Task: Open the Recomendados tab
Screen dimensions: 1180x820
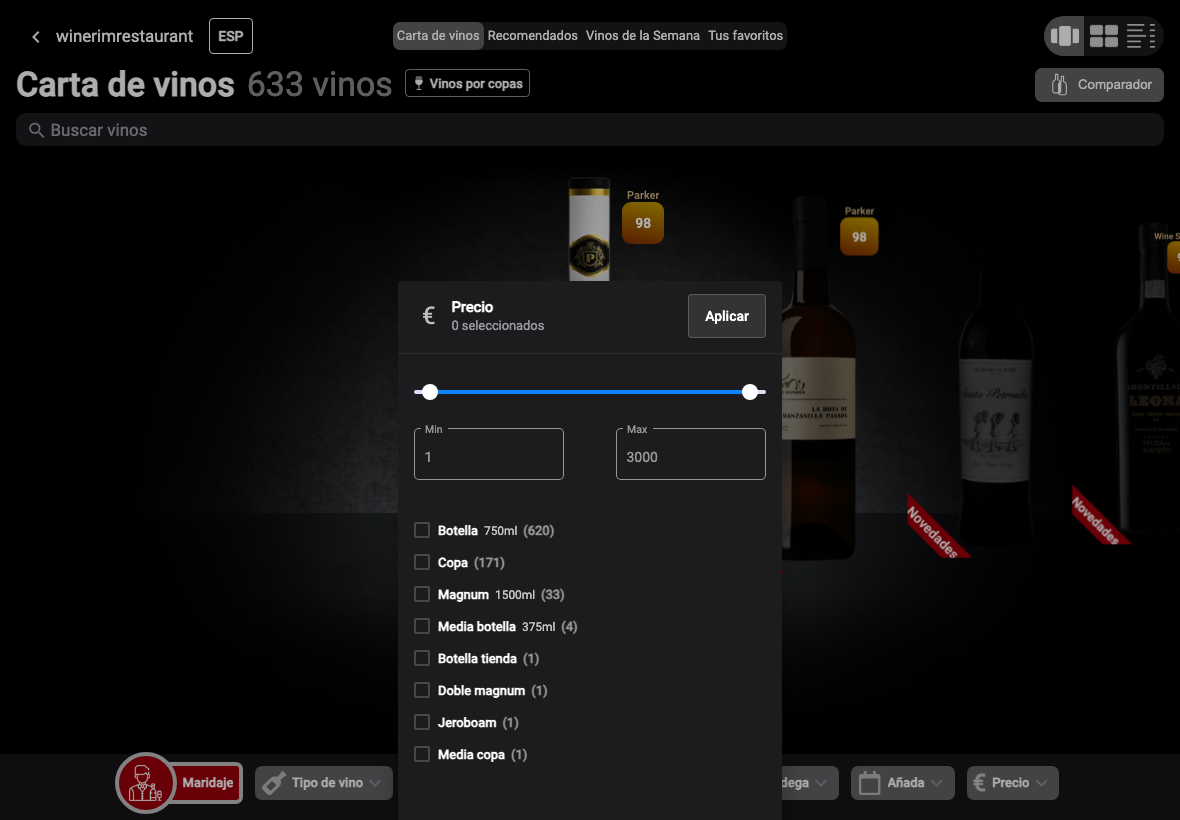Action: point(532,35)
